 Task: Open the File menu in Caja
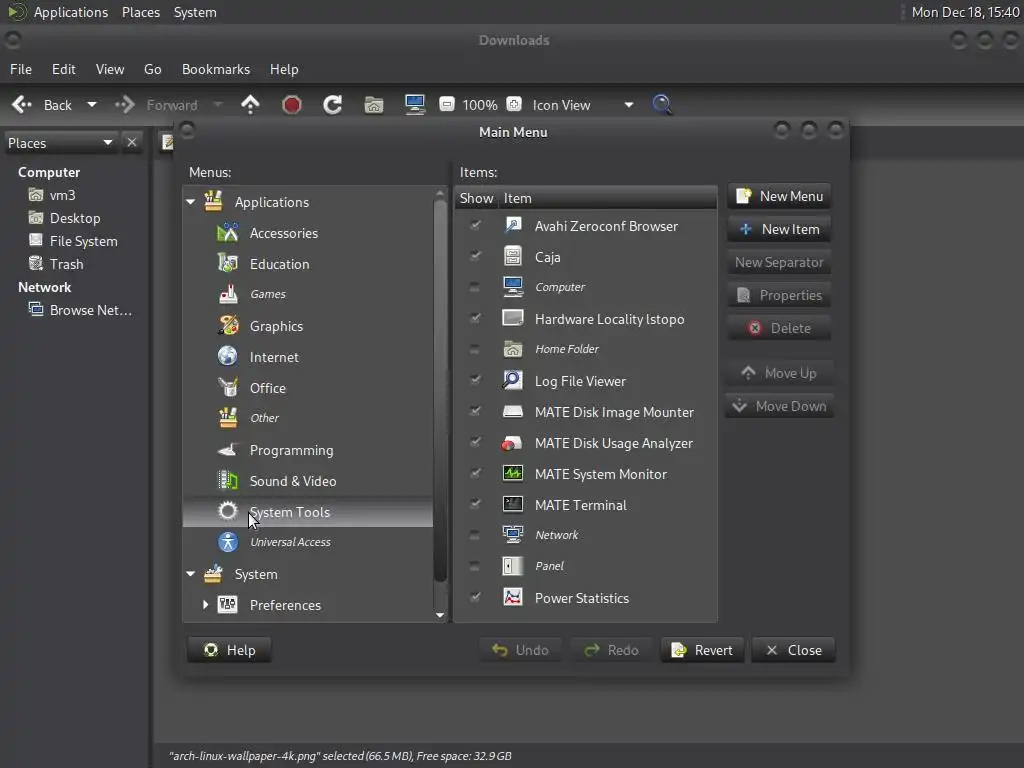(x=20, y=69)
